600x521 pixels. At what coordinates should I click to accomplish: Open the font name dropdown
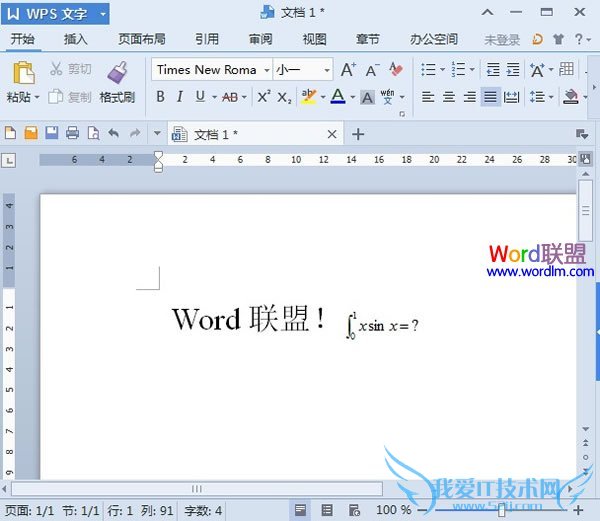[267, 70]
